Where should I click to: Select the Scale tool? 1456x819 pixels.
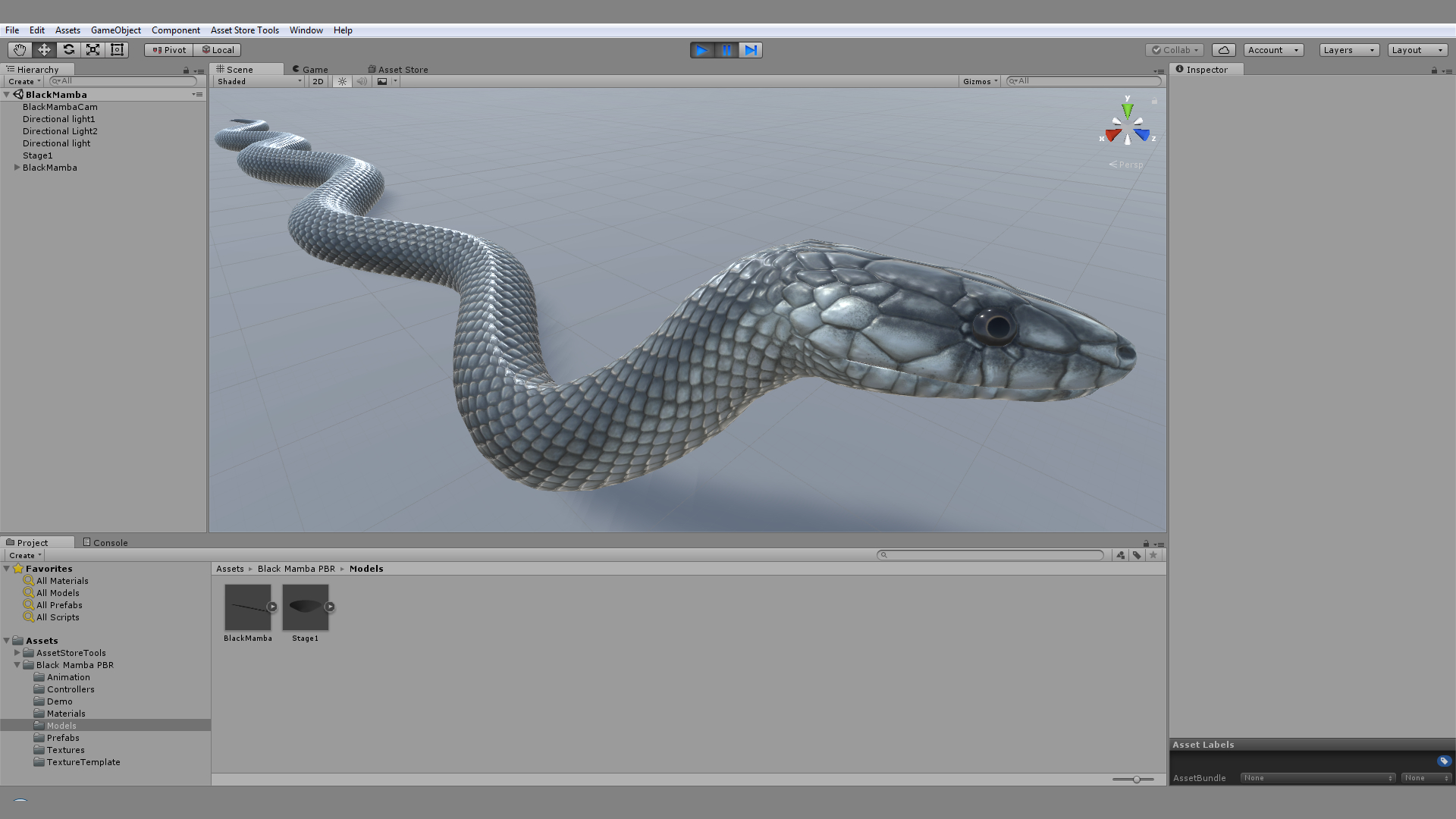93,49
